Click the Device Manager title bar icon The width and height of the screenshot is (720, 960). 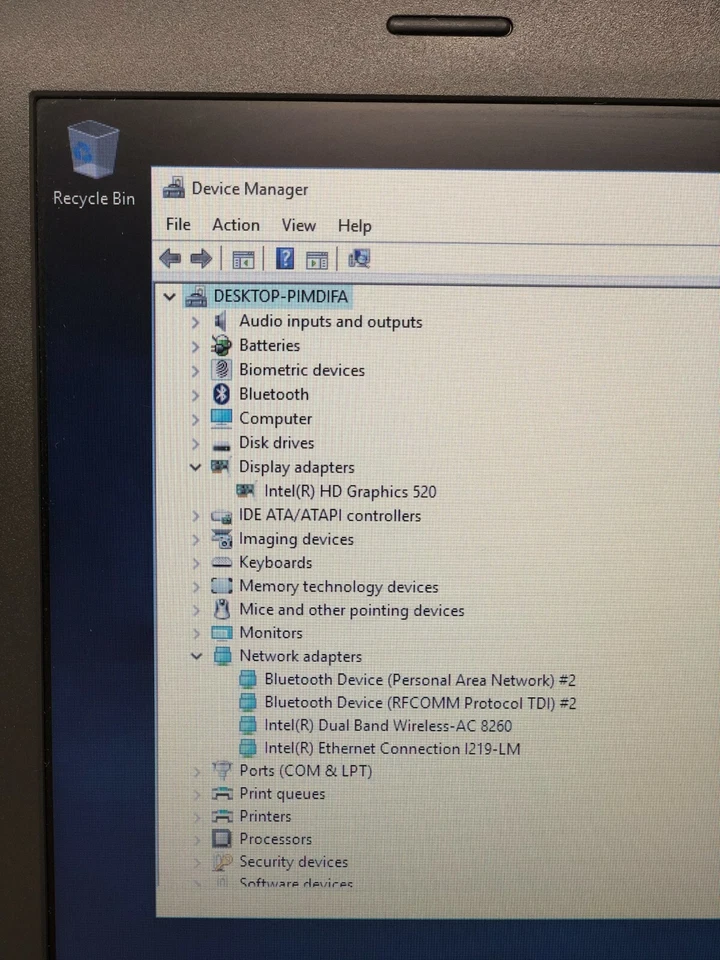click(173, 188)
